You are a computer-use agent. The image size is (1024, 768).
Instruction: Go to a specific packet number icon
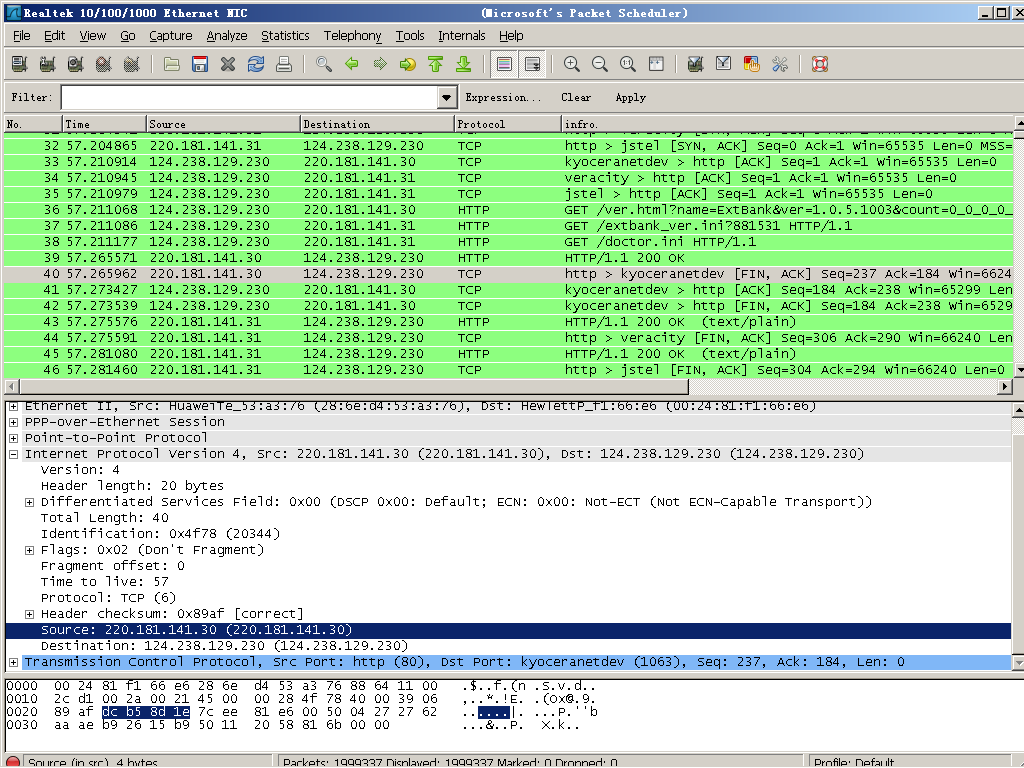[408, 64]
